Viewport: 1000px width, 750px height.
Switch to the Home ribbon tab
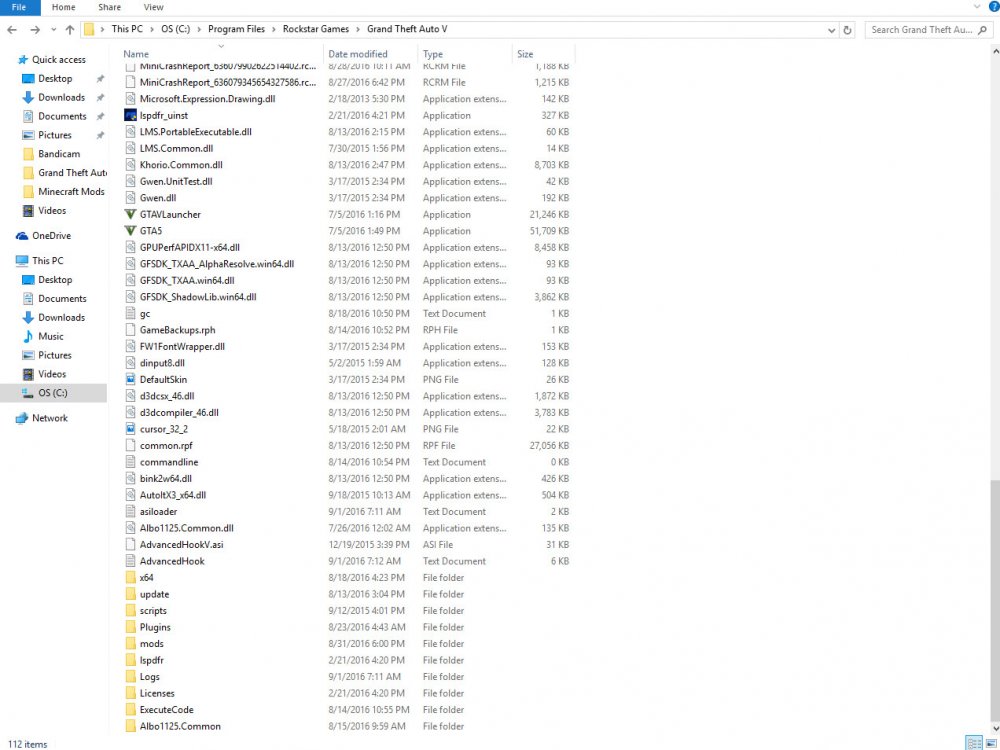63,7
